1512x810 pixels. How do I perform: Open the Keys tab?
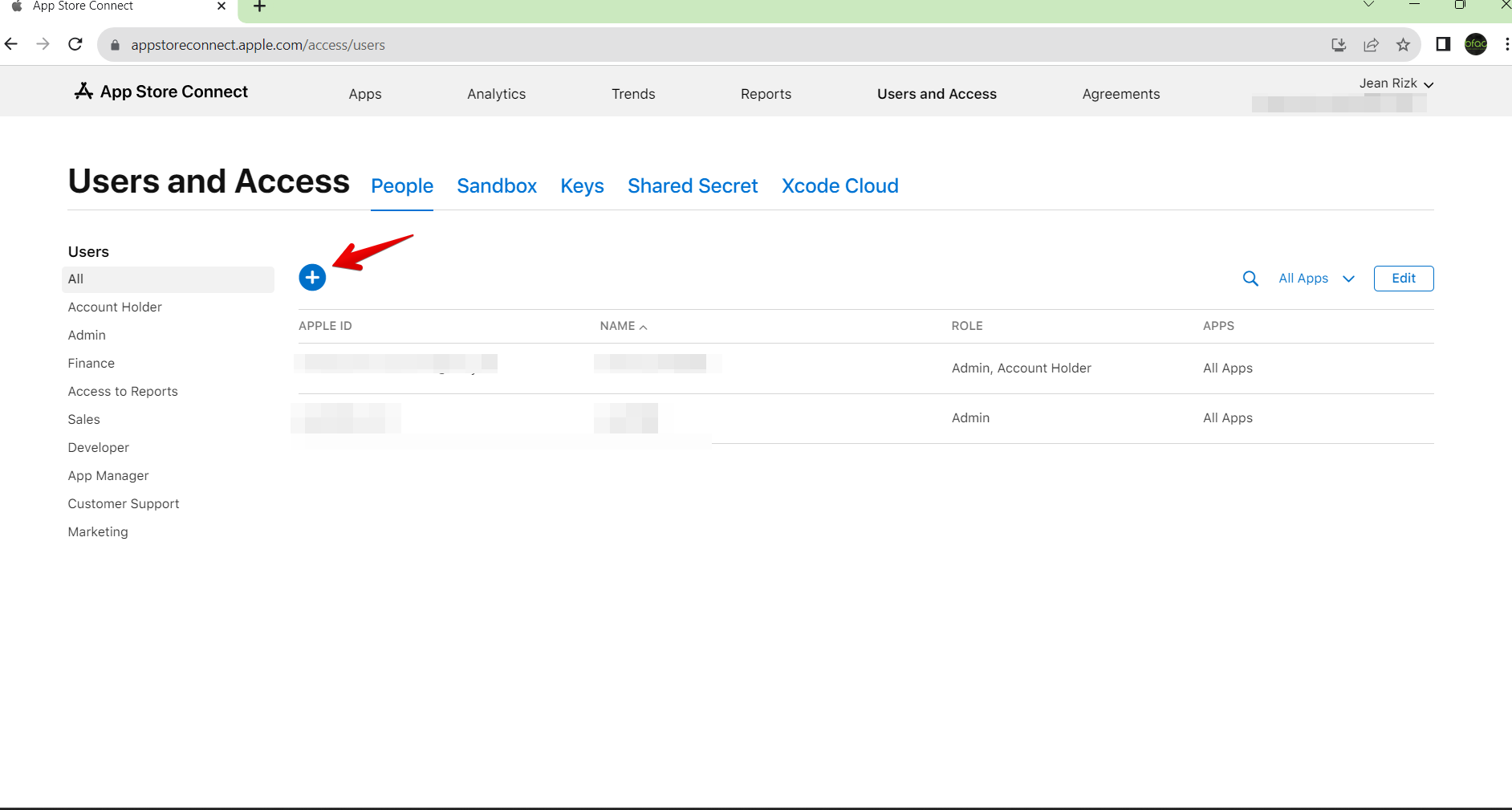pyautogui.click(x=582, y=186)
